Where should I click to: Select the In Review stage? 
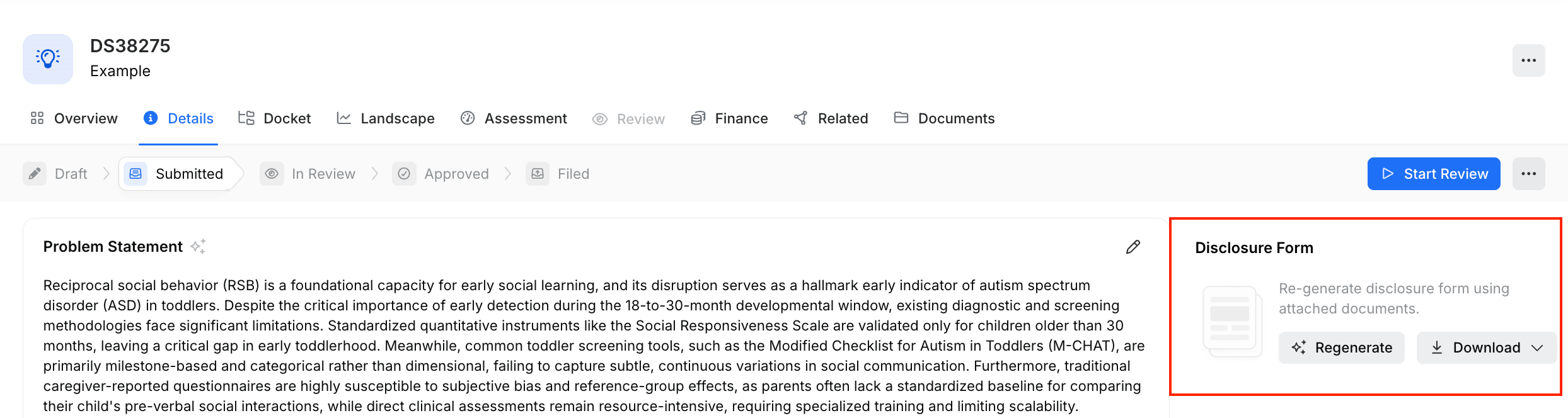308,174
